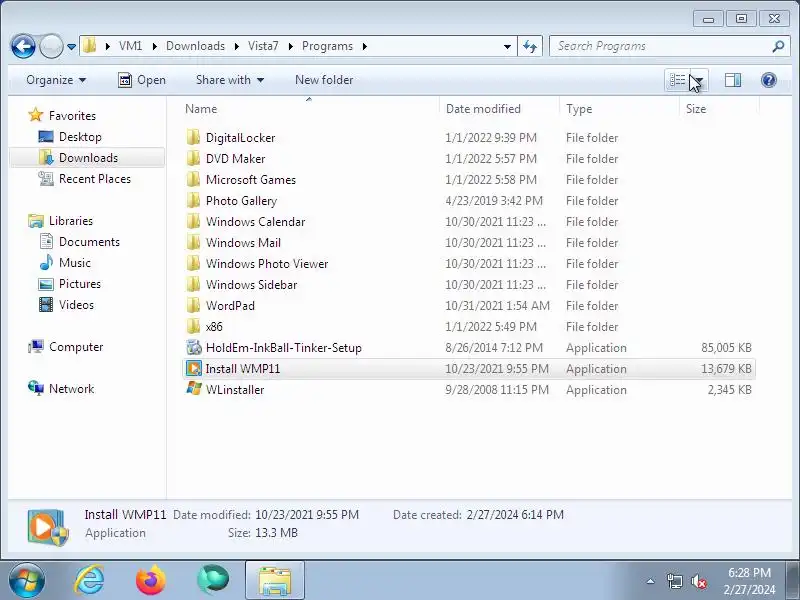Open the green app on the taskbar

coord(213,580)
